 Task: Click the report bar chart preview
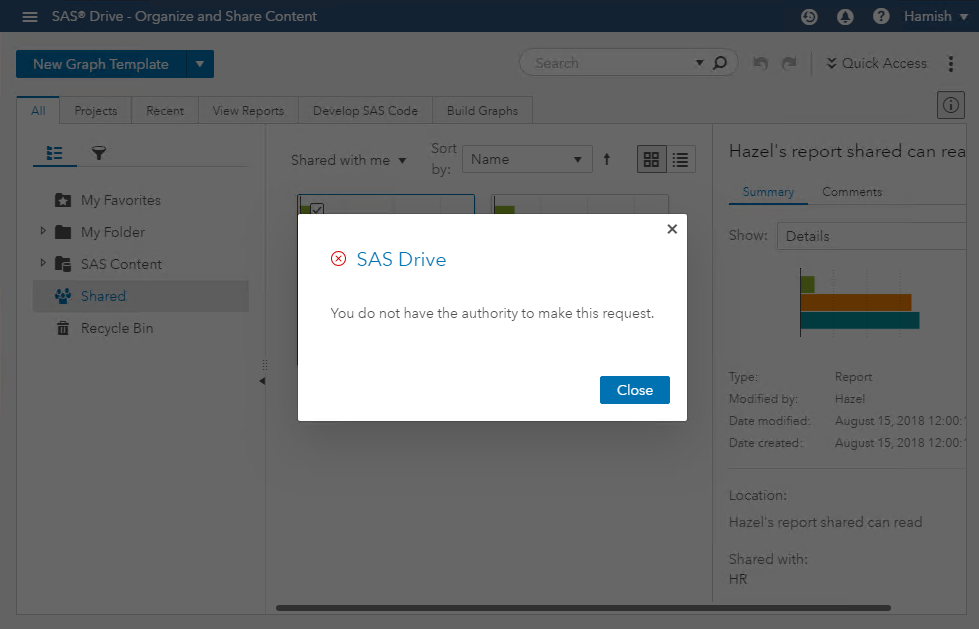click(x=859, y=302)
